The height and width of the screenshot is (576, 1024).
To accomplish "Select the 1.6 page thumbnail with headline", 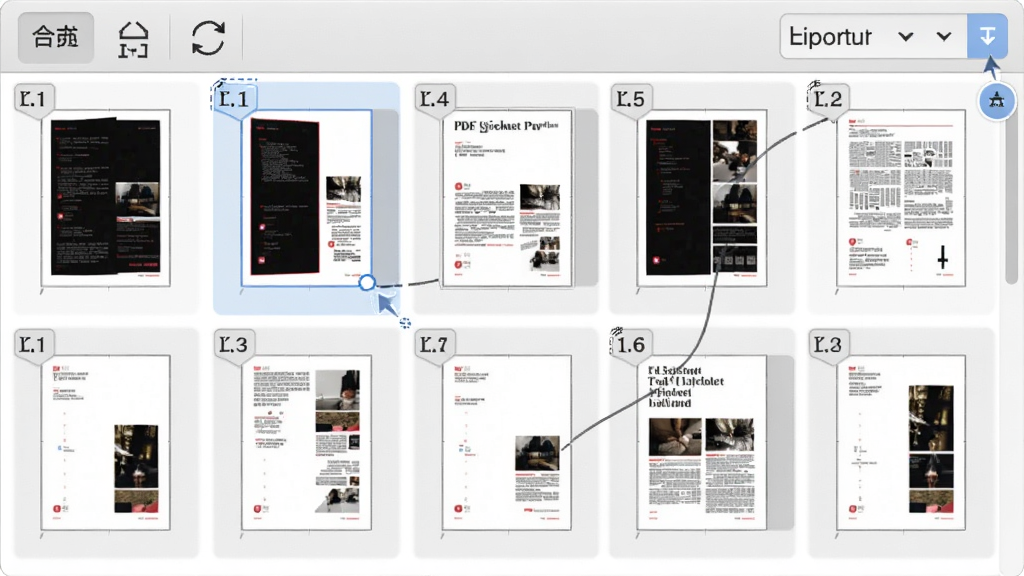I will coord(702,443).
